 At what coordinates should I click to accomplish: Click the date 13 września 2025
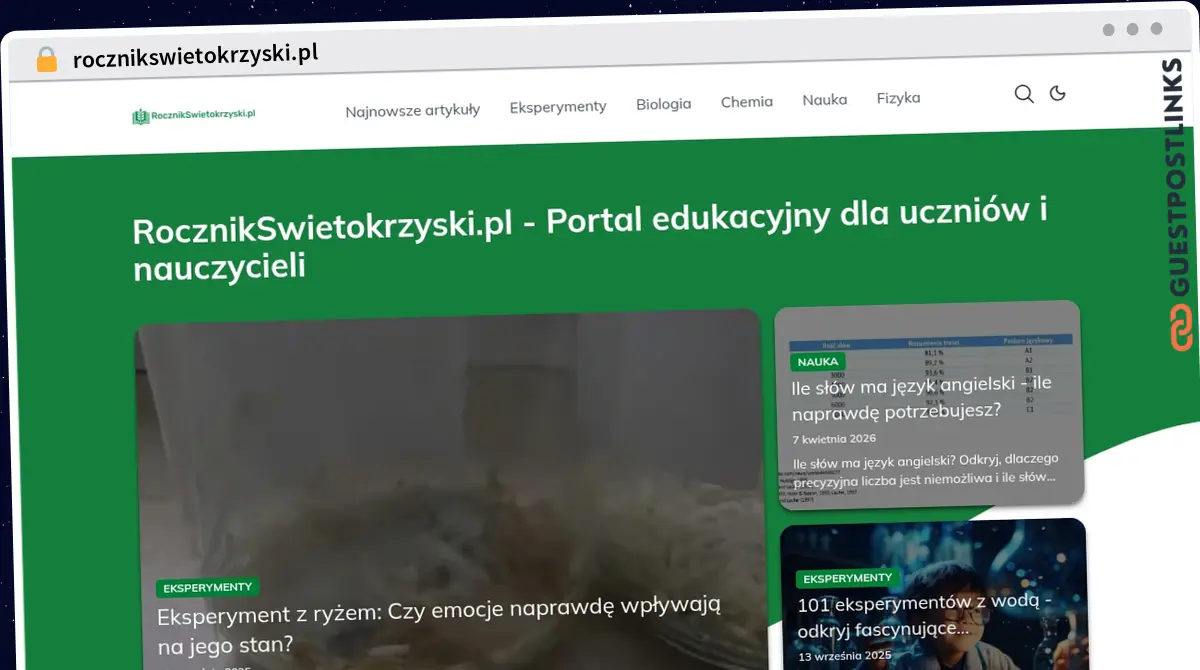(x=845, y=656)
